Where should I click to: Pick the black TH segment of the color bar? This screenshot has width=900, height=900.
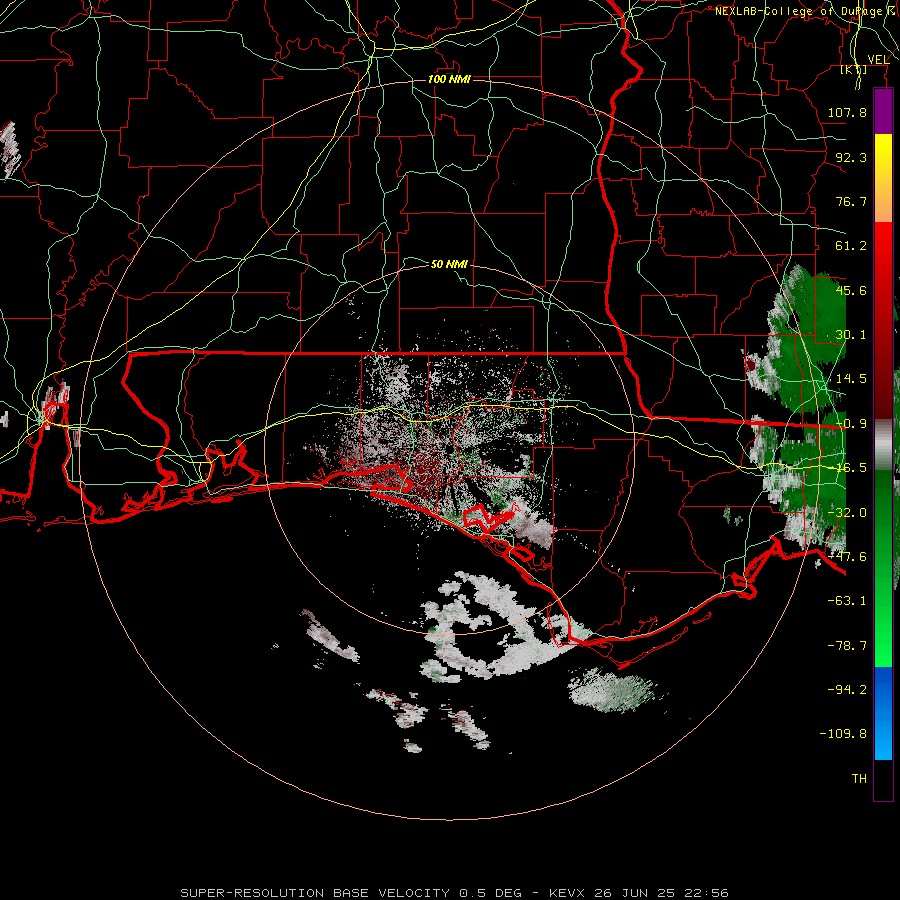click(883, 779)
